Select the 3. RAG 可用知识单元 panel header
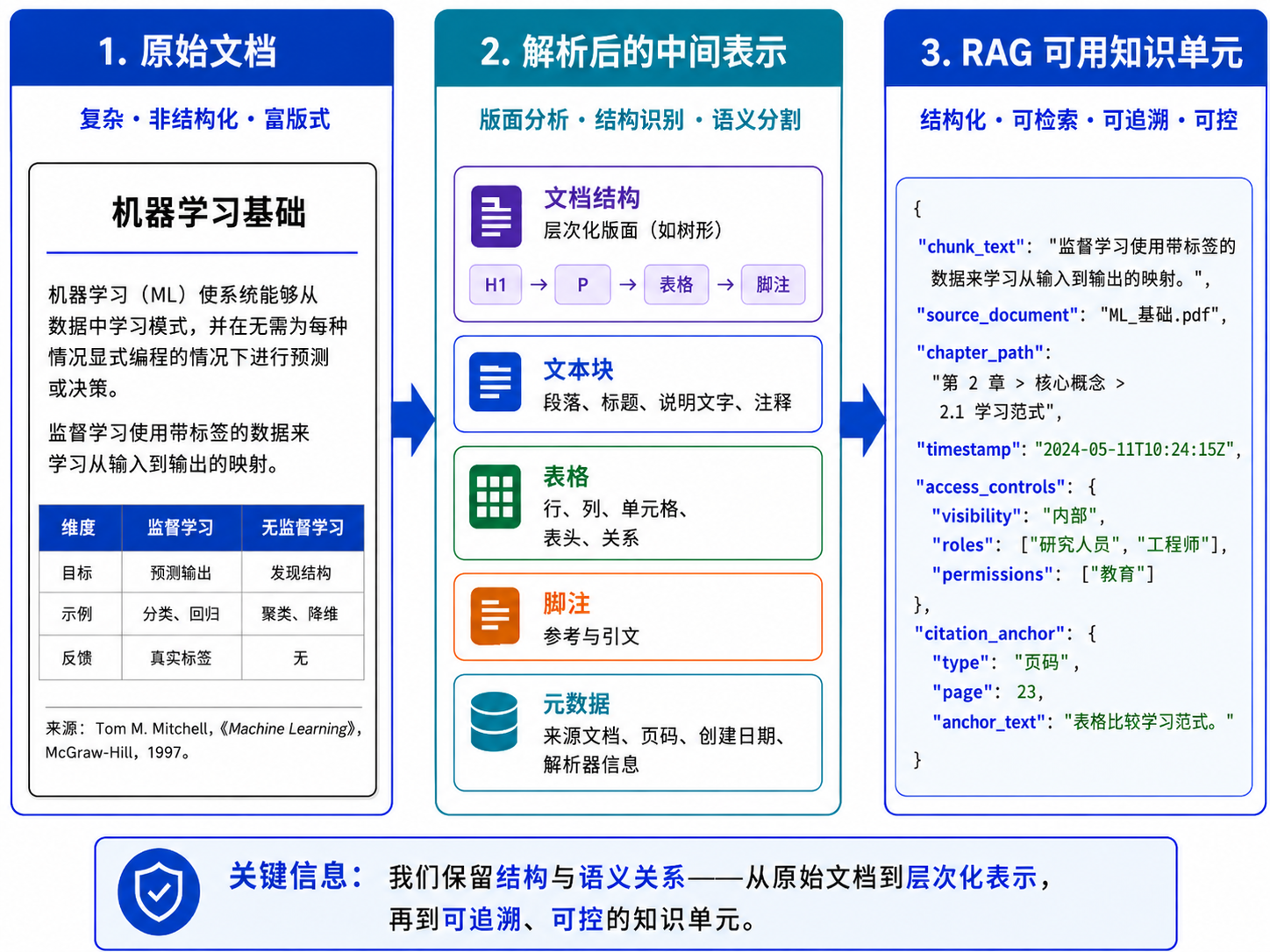This screenshot has width=1270, height=952. coord(1076,48)
